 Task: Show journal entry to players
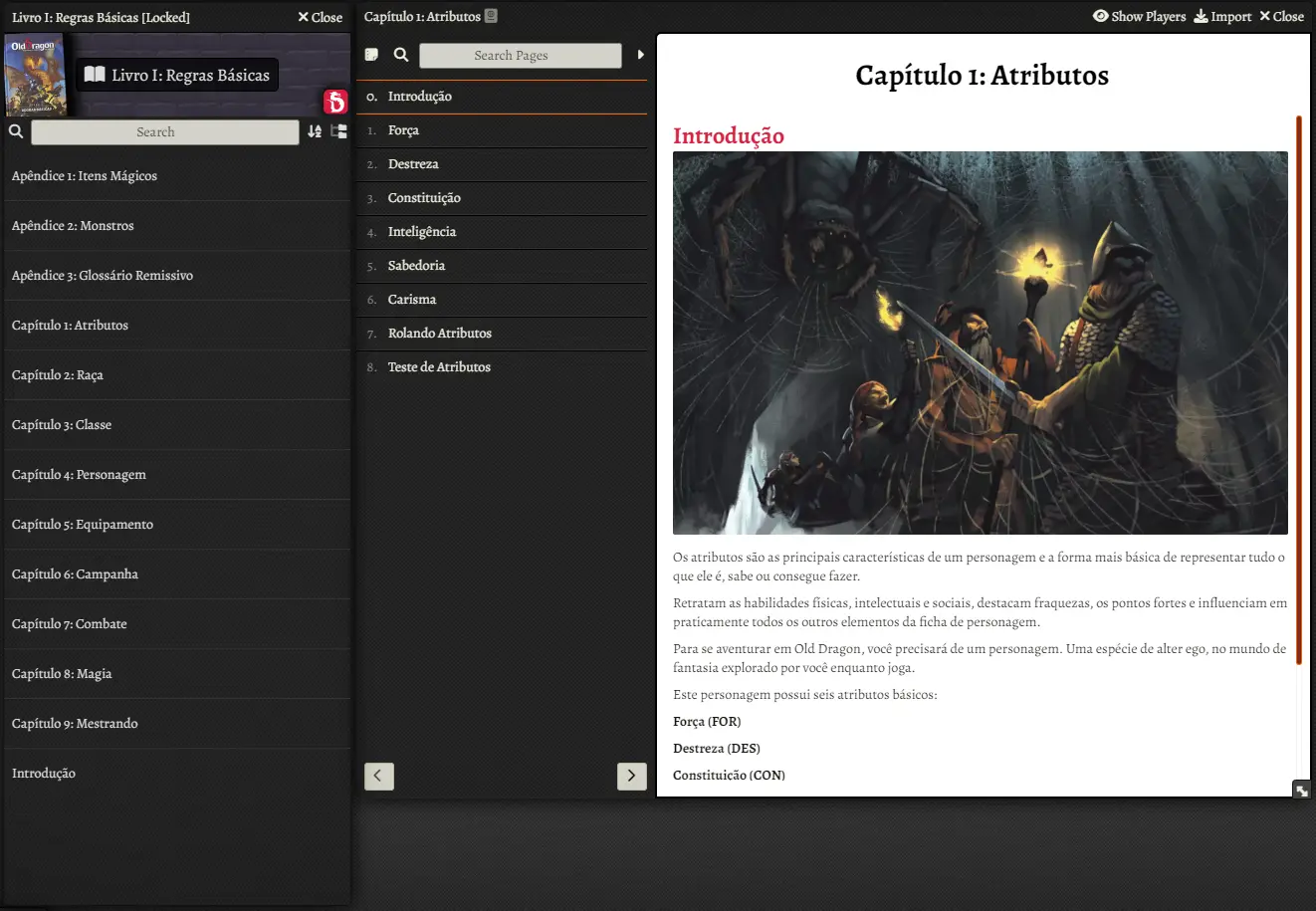[1139, 16]
